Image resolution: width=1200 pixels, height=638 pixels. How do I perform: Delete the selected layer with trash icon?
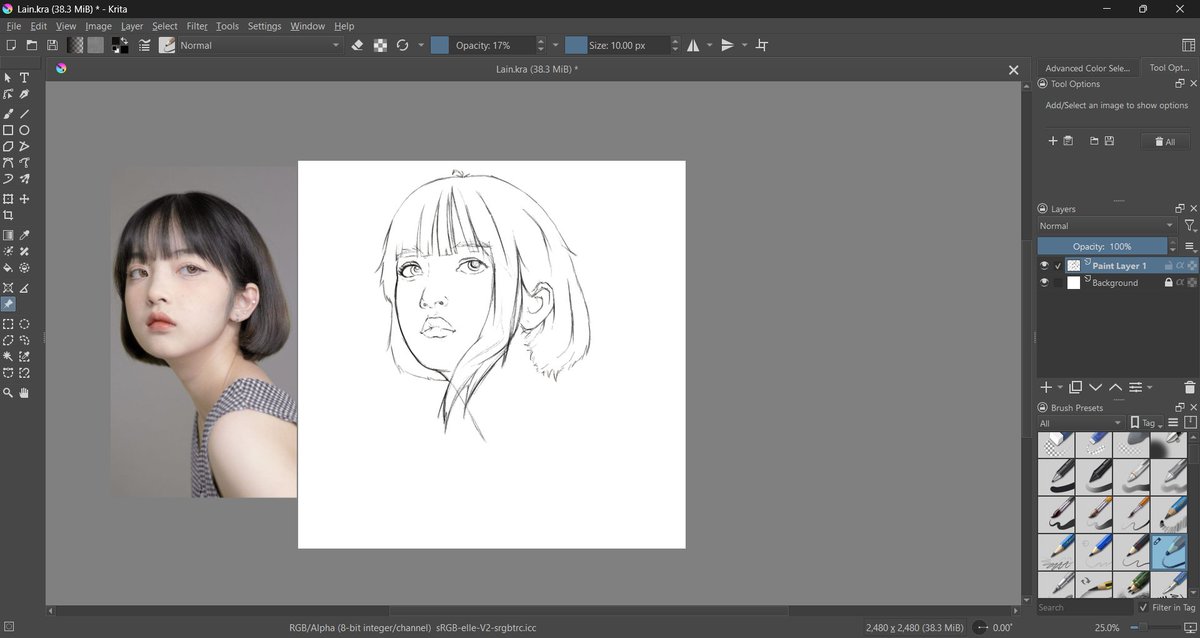tap(1189, 387)
